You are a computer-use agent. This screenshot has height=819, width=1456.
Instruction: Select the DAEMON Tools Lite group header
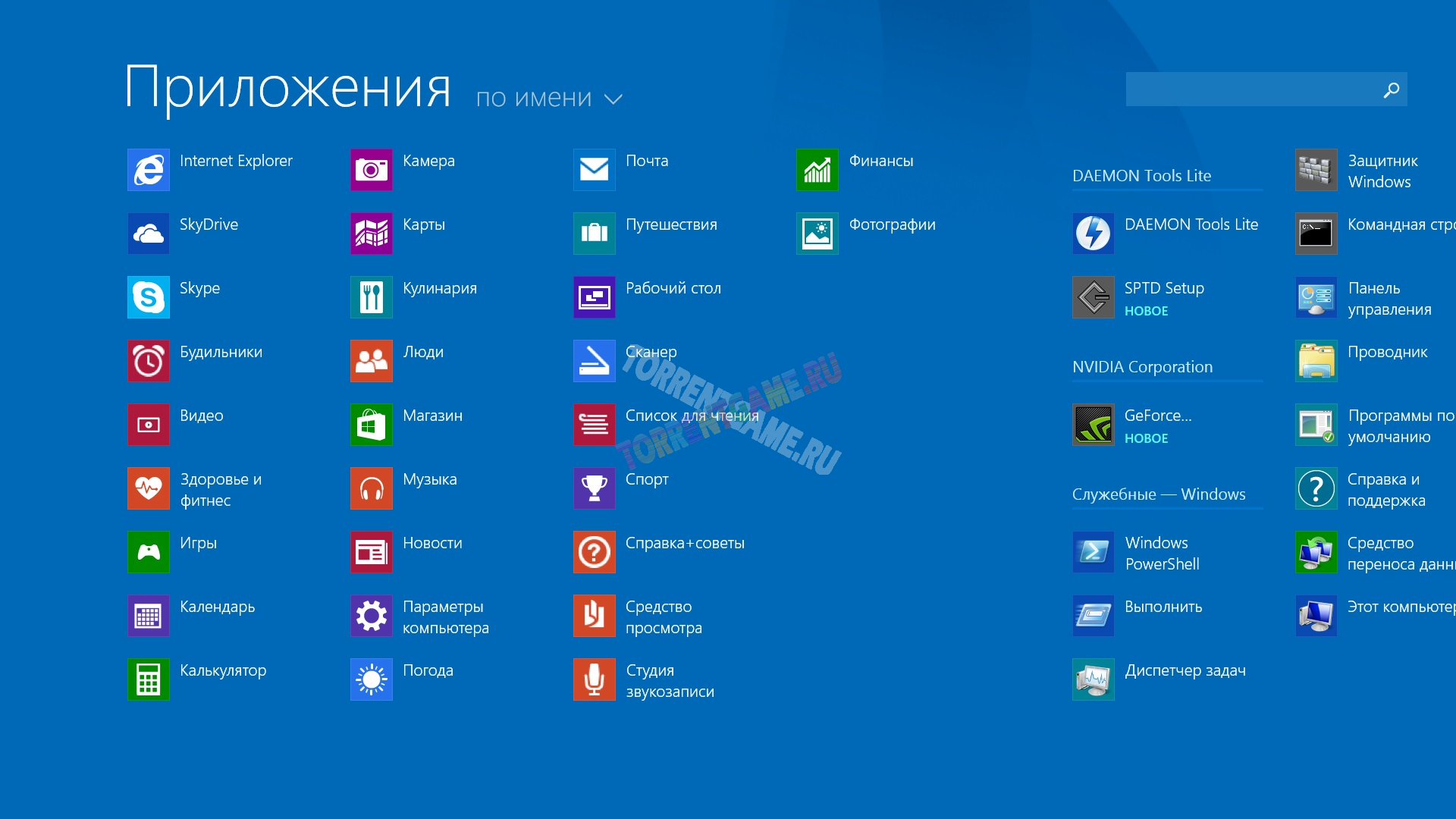click(x=1141, y=176)
